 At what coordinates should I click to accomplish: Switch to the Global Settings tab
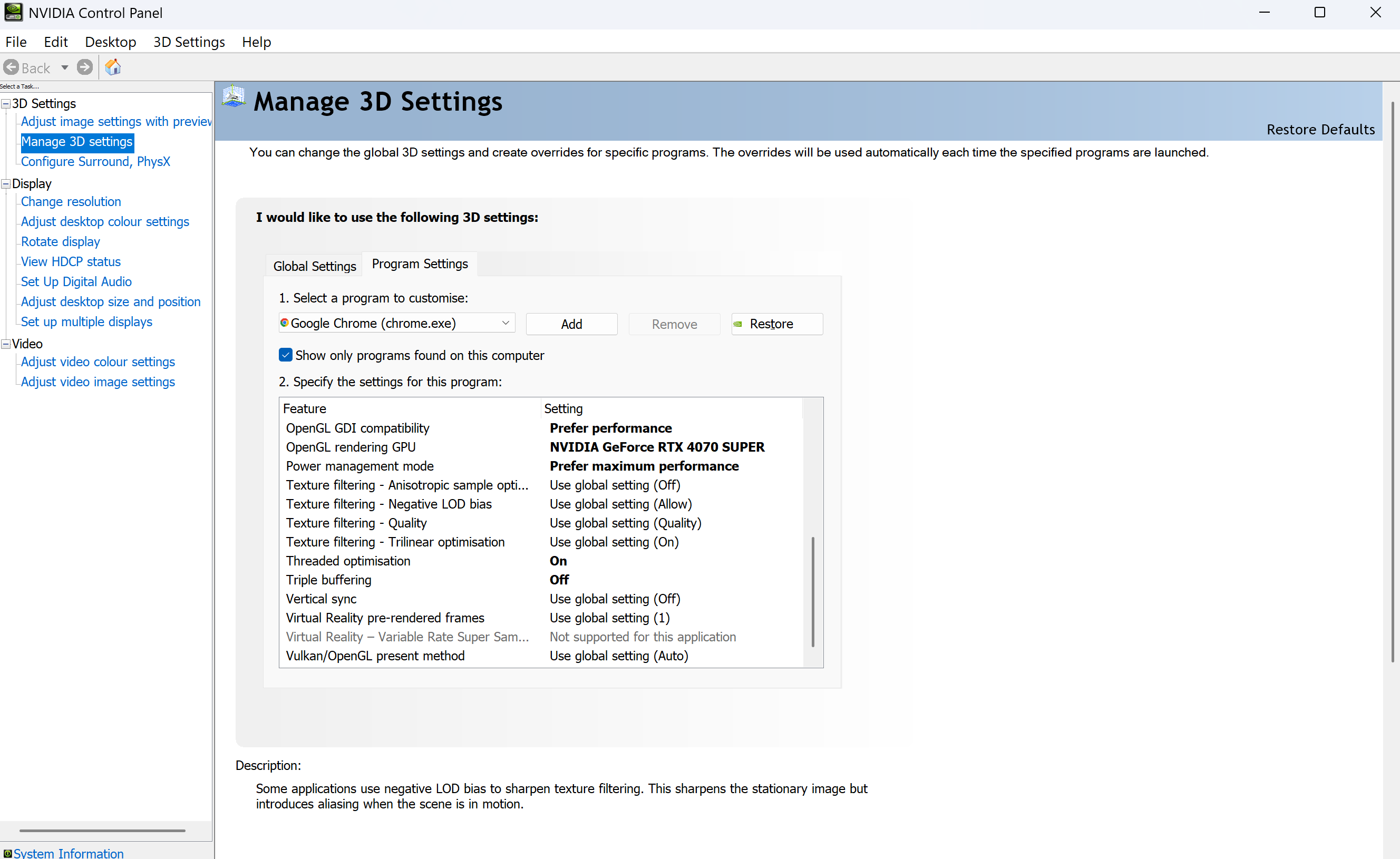pos(314,266)
